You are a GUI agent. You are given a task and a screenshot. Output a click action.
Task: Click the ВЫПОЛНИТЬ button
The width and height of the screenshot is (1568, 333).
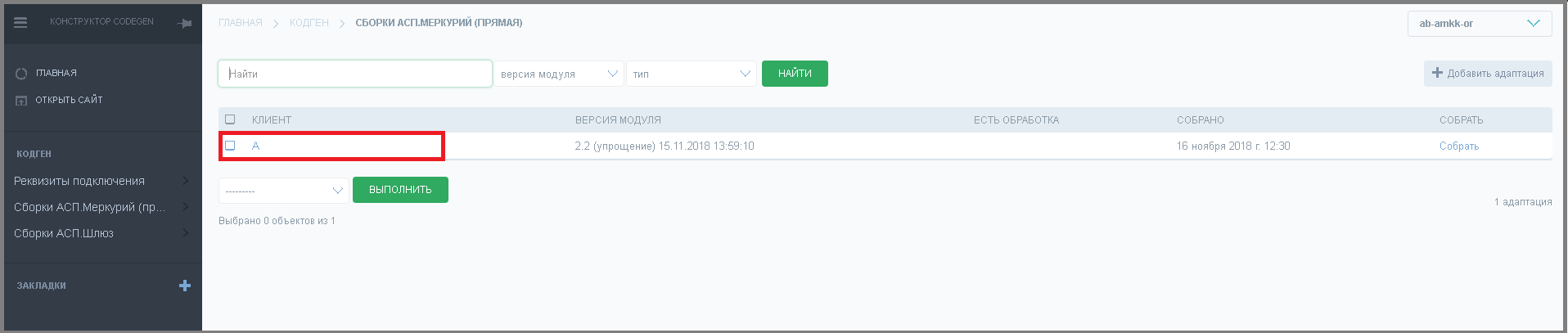pos(400,190)
